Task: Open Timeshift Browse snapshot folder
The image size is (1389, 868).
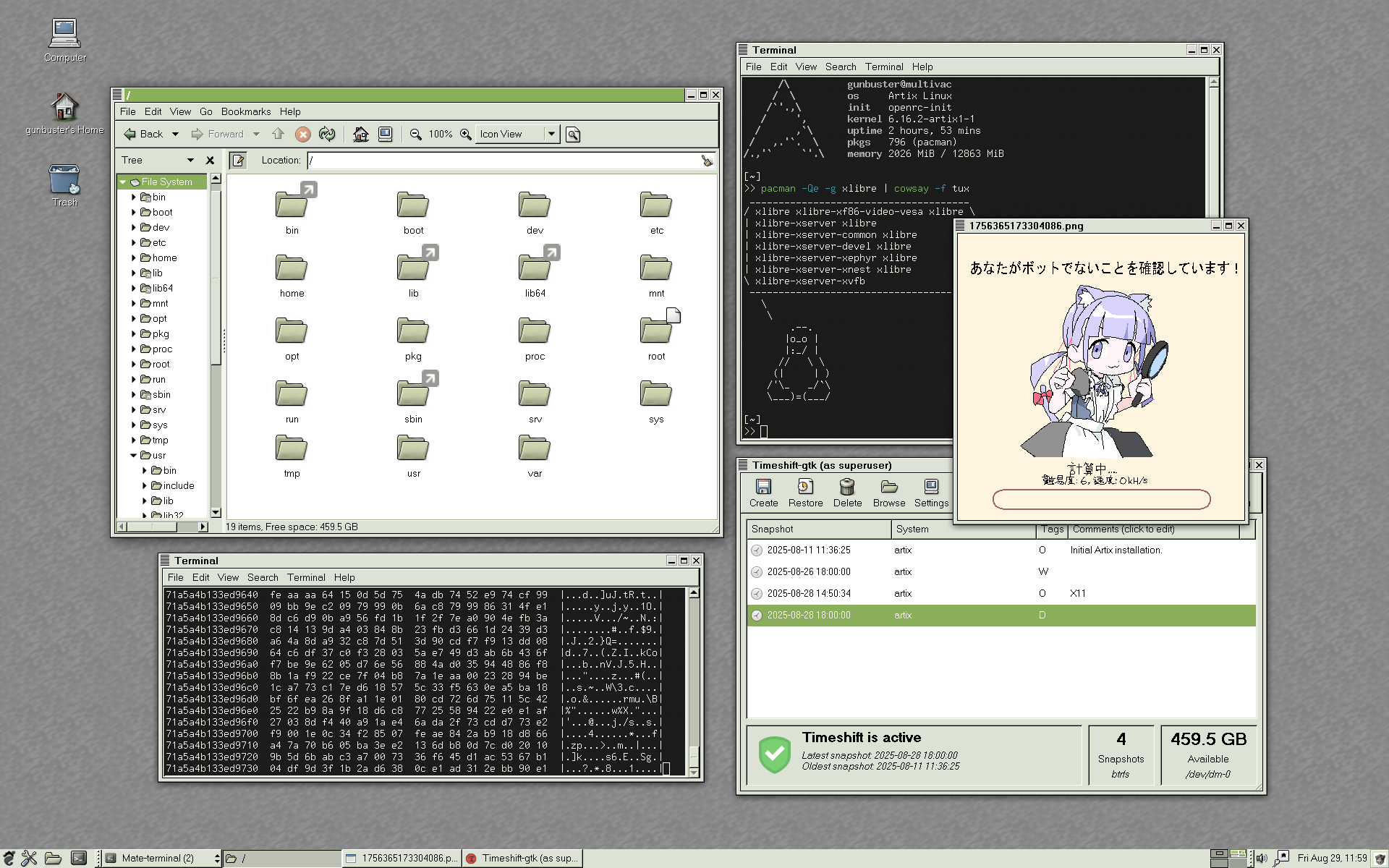Action: [x=888, y=487]
